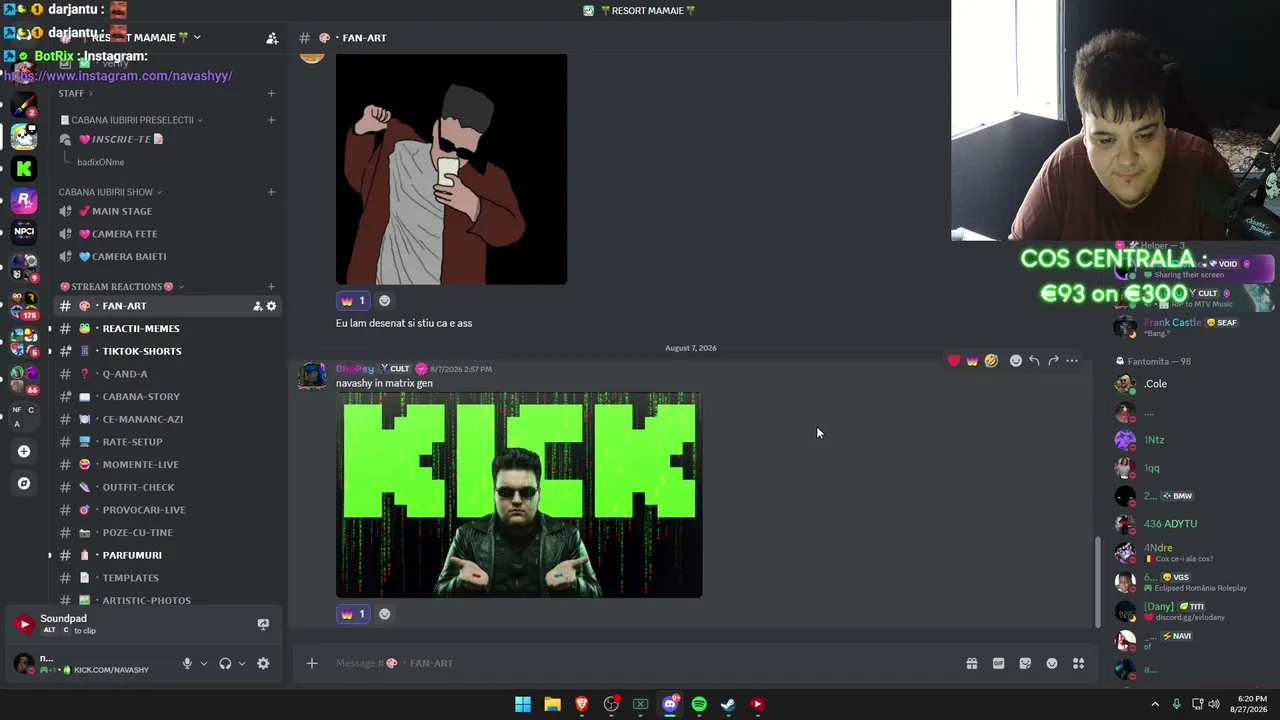Click the Reply arrow on the message

[1034, 361]
